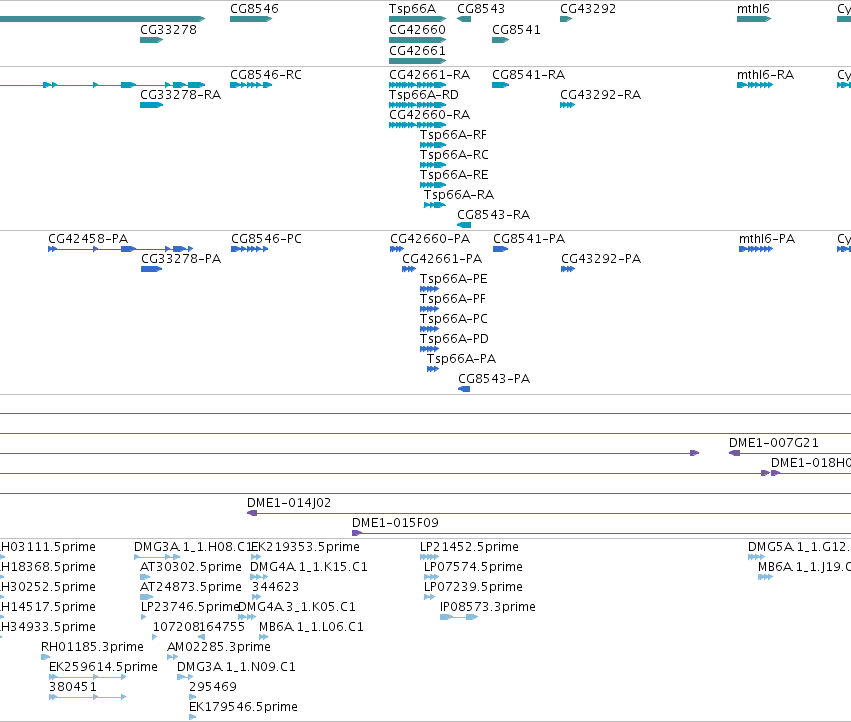Click the CG42660-RA transcript
851x722 pixels.
pos(417,125)
